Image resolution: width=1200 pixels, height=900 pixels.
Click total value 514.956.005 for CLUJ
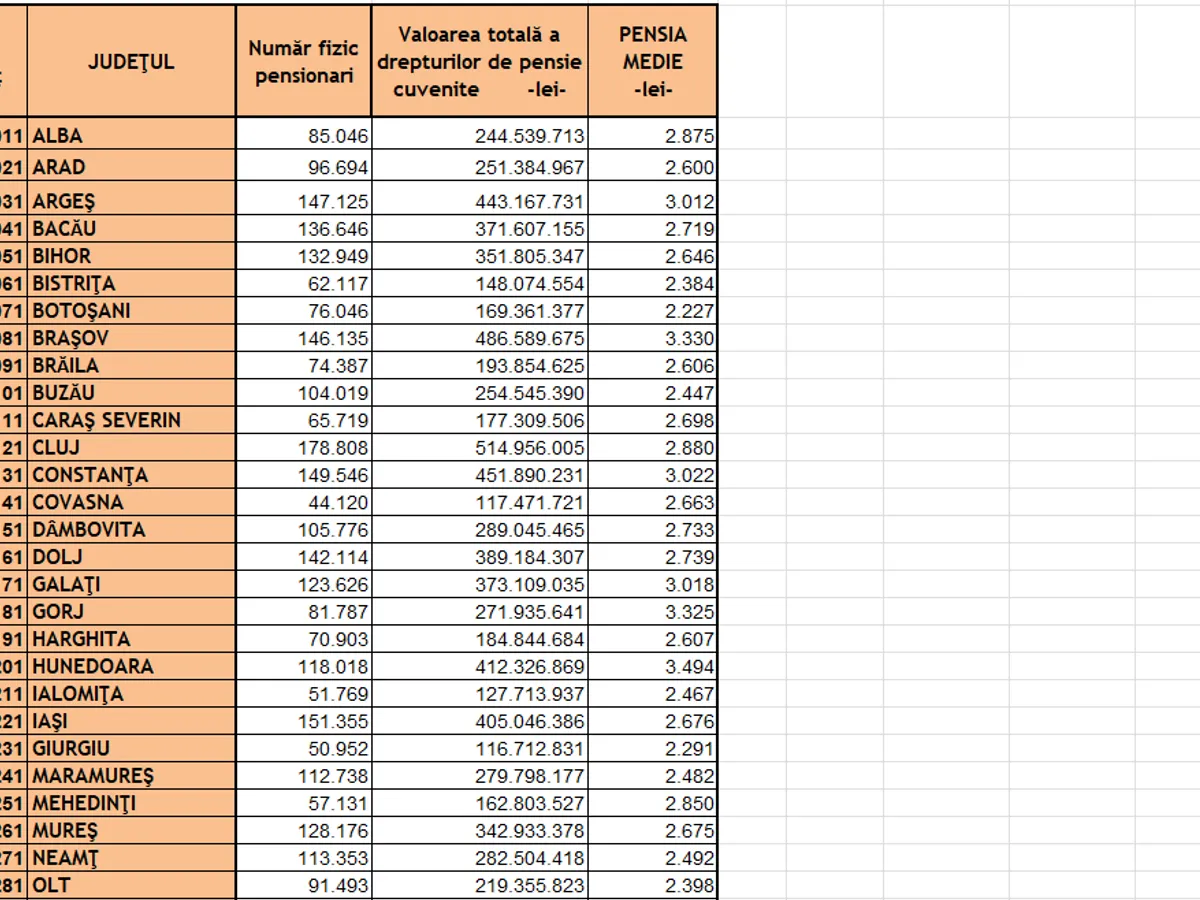pyautogui.click(x=480, y=448)
